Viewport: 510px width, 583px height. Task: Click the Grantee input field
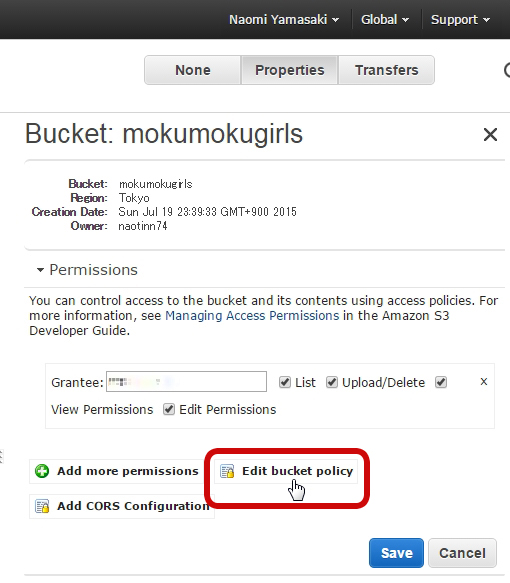coord(186,381)
